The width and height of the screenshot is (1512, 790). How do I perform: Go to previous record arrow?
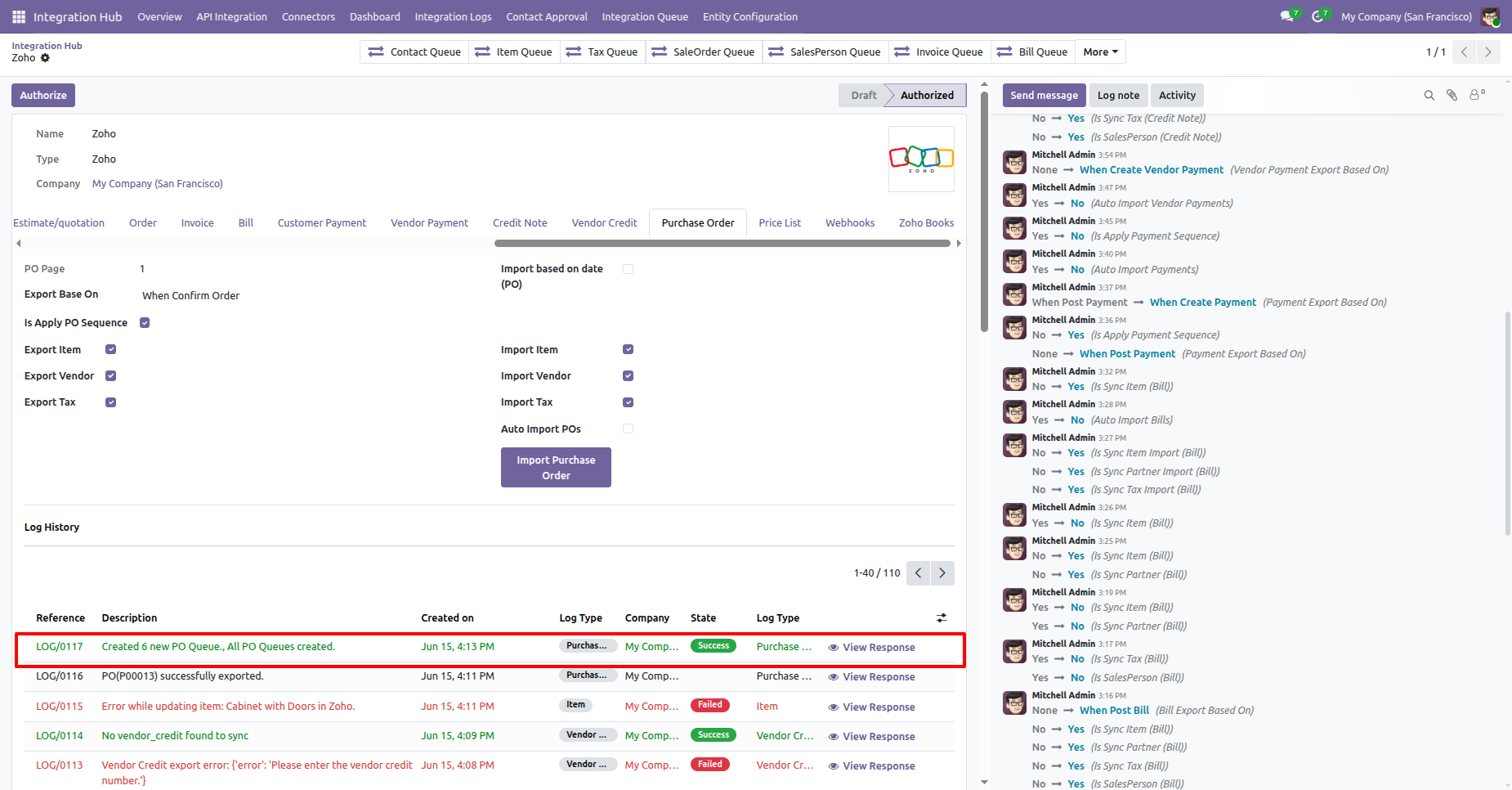coord(1464,52)
